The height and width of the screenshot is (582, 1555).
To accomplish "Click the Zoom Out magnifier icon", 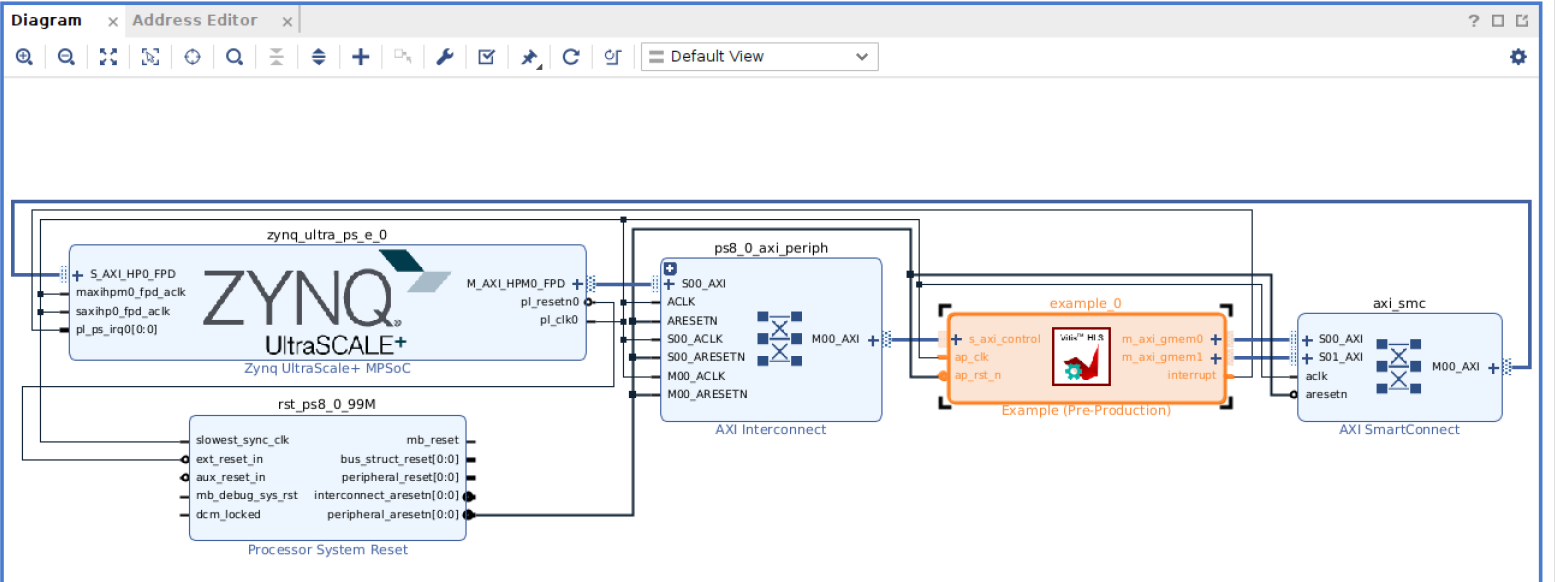I will pos(66,57).
